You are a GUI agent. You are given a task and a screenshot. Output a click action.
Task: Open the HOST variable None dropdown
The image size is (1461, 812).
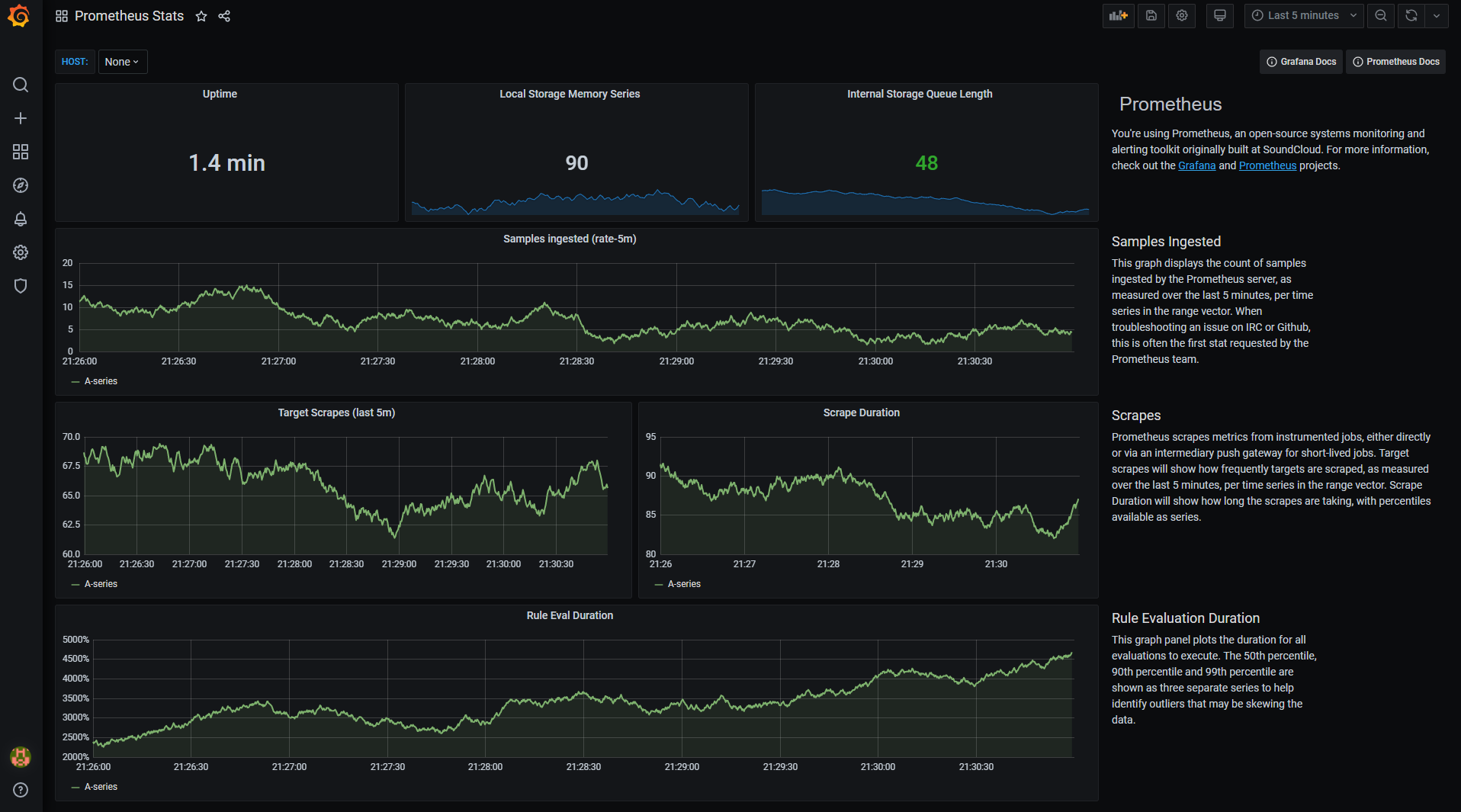pos(122,62)
